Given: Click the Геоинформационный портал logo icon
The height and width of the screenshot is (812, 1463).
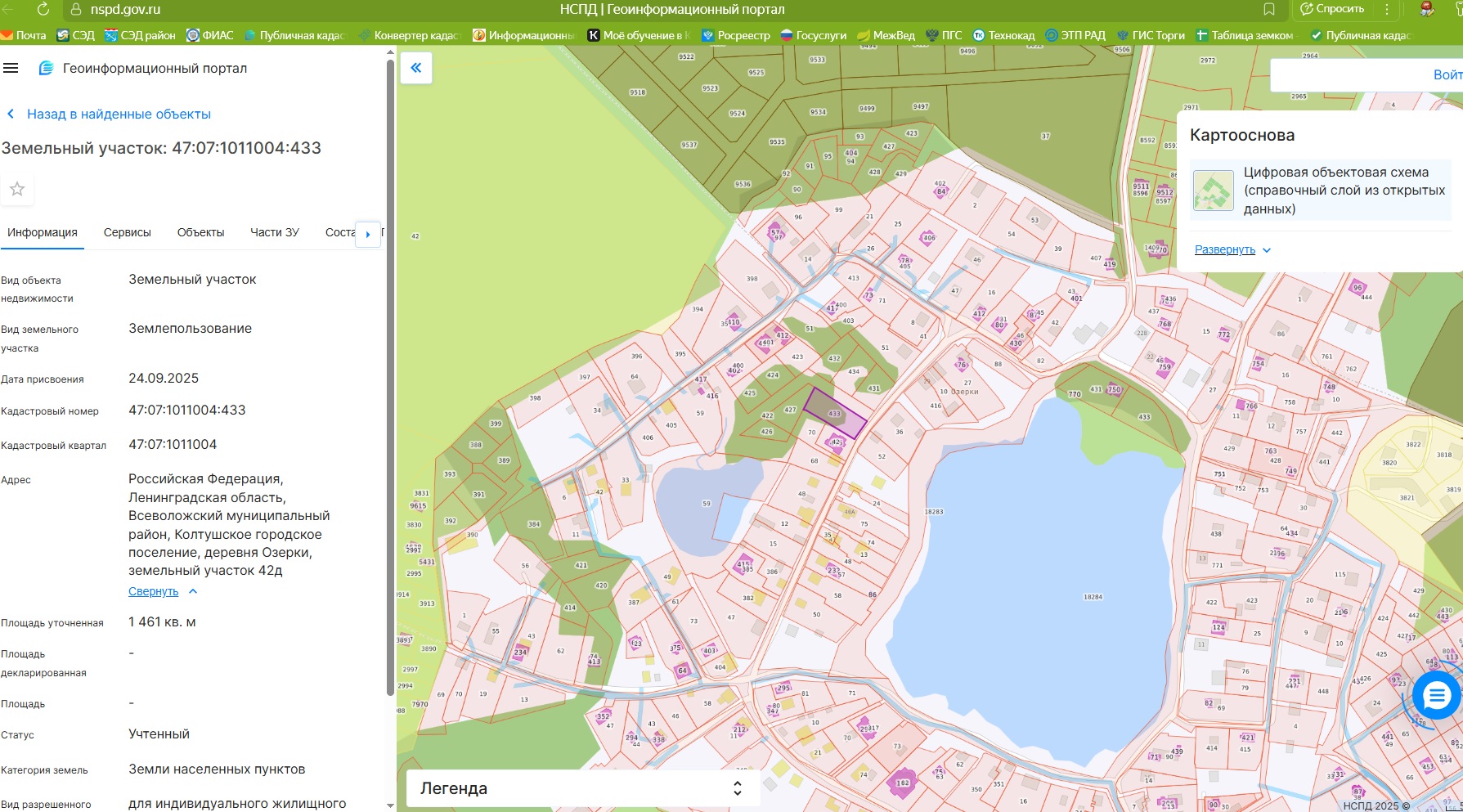Looking at the screenshot, I should click(47, 68).
